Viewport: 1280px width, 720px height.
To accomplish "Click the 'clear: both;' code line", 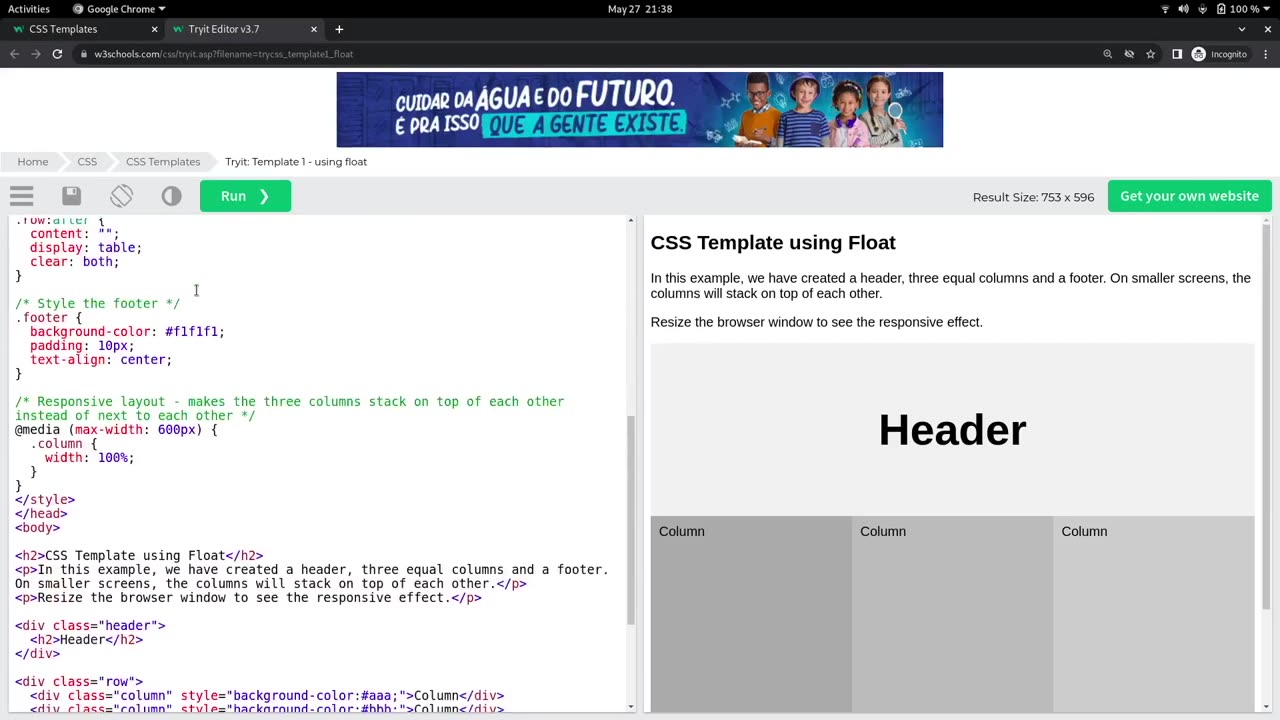I will click(x=74, y=261).
